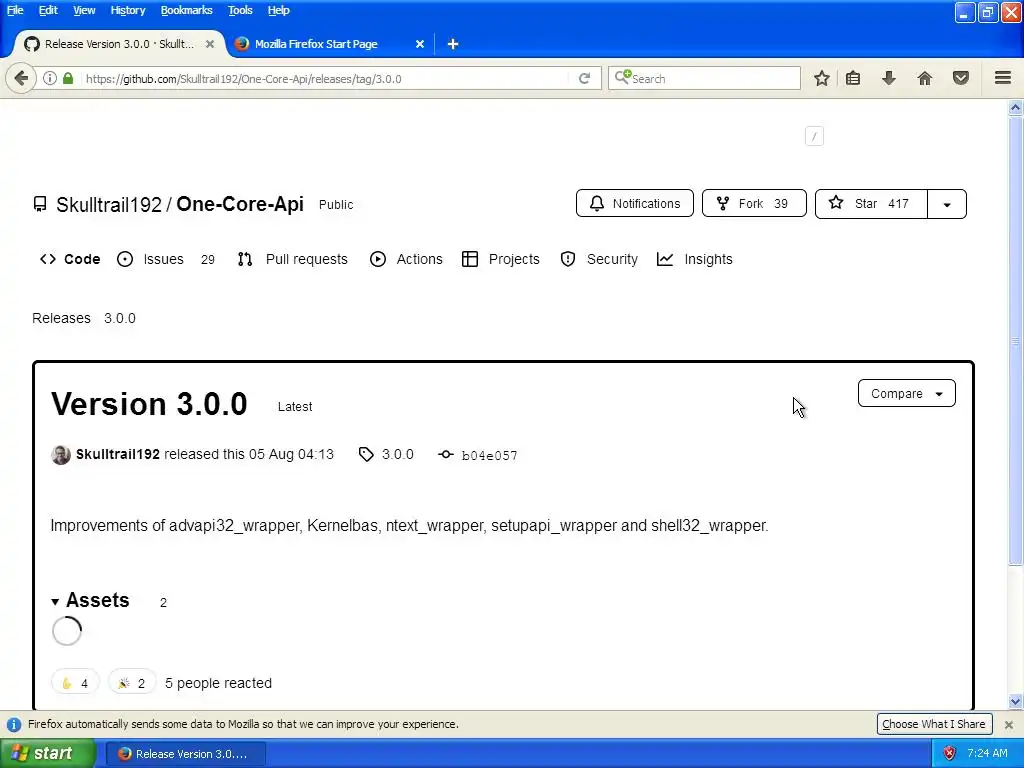This screenshot has height=768, width=1024.
Task: Click the repository book icon
Action: tap(40, 204)
